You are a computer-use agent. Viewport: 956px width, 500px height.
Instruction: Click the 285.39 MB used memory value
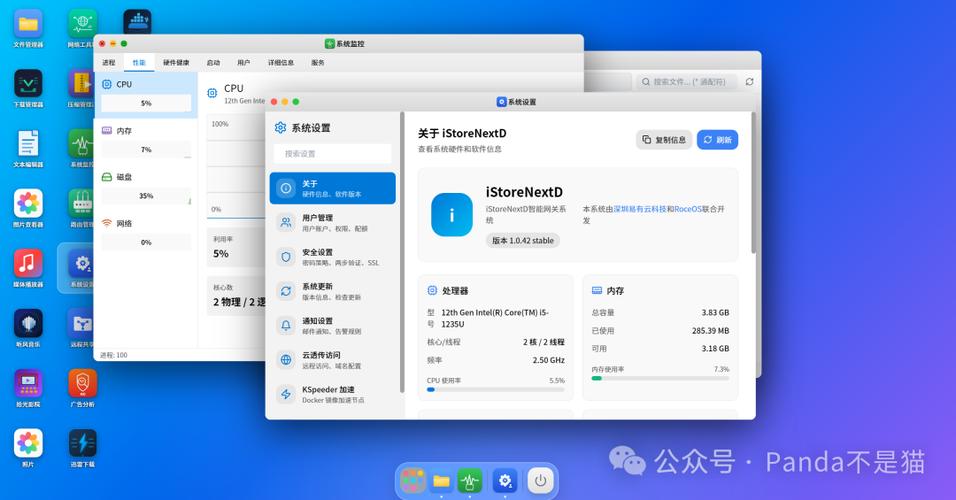[x=710, y=330]
